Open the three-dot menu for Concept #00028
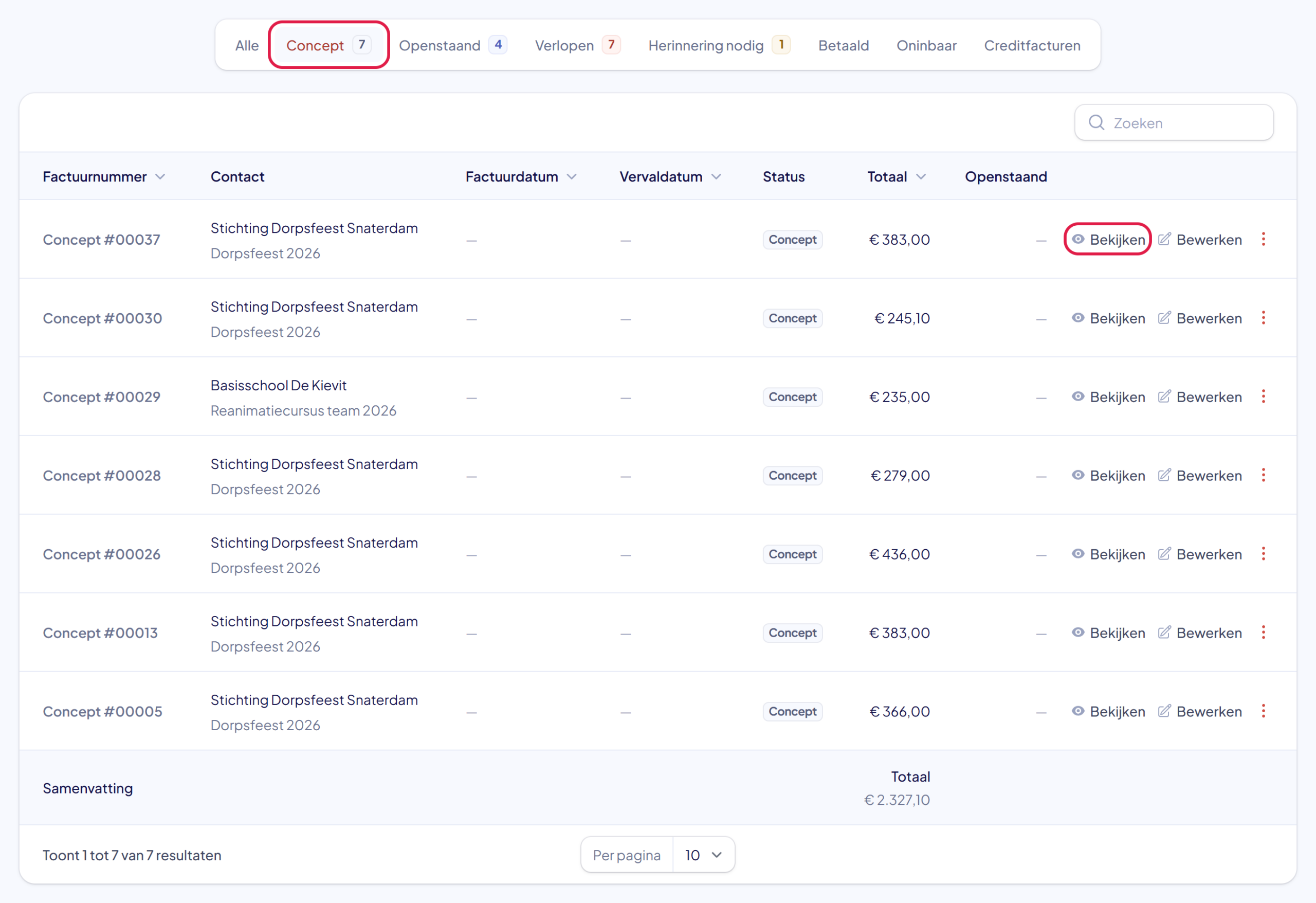Viewport: 1316px width, 903px height. pos(1263,475)
